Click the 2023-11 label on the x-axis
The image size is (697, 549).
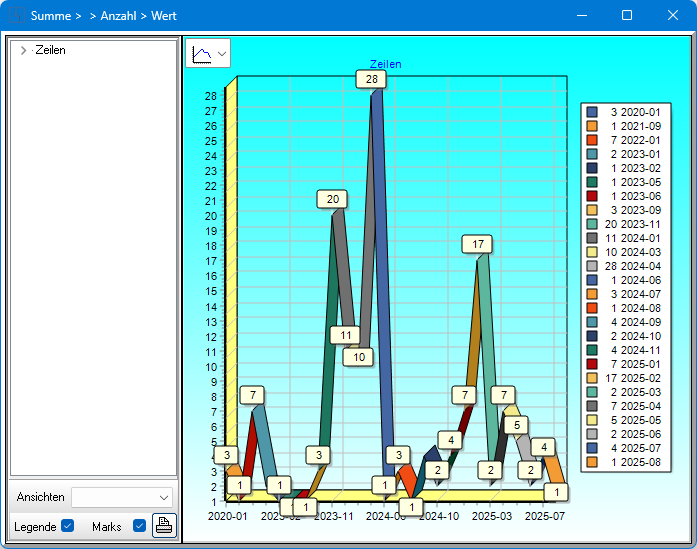coord(333,516)
